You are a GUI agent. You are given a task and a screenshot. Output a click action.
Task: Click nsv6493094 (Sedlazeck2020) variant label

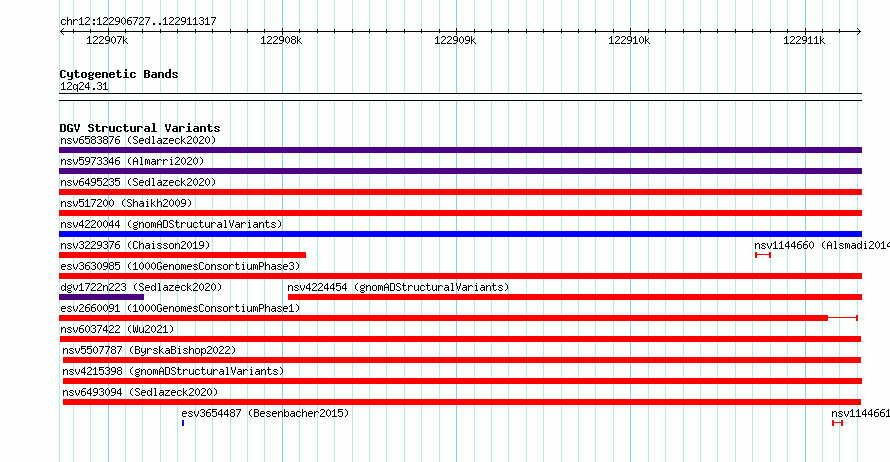coord(140,392)
